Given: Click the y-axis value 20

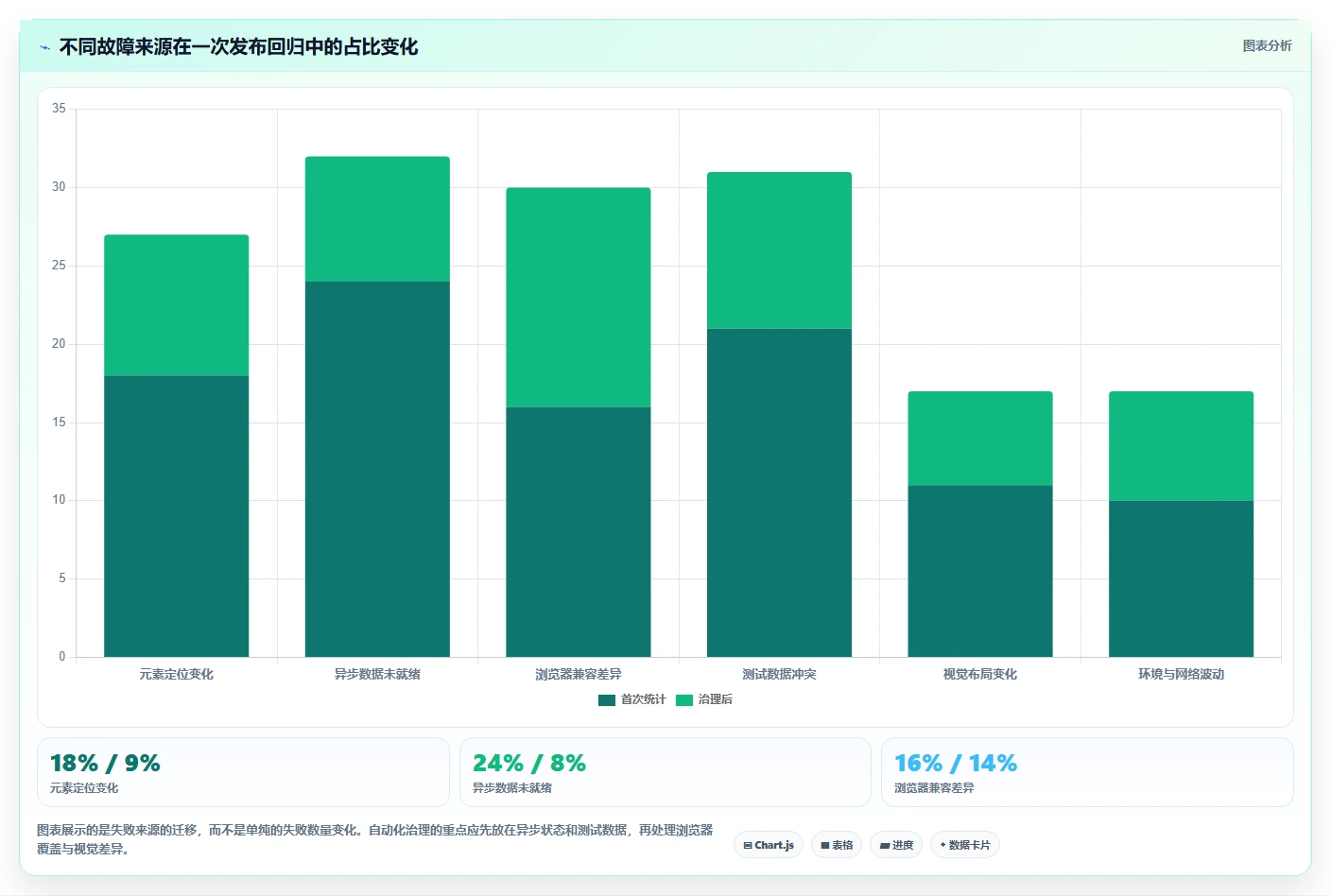Looking at the screenshot, I should coord(60,344).
